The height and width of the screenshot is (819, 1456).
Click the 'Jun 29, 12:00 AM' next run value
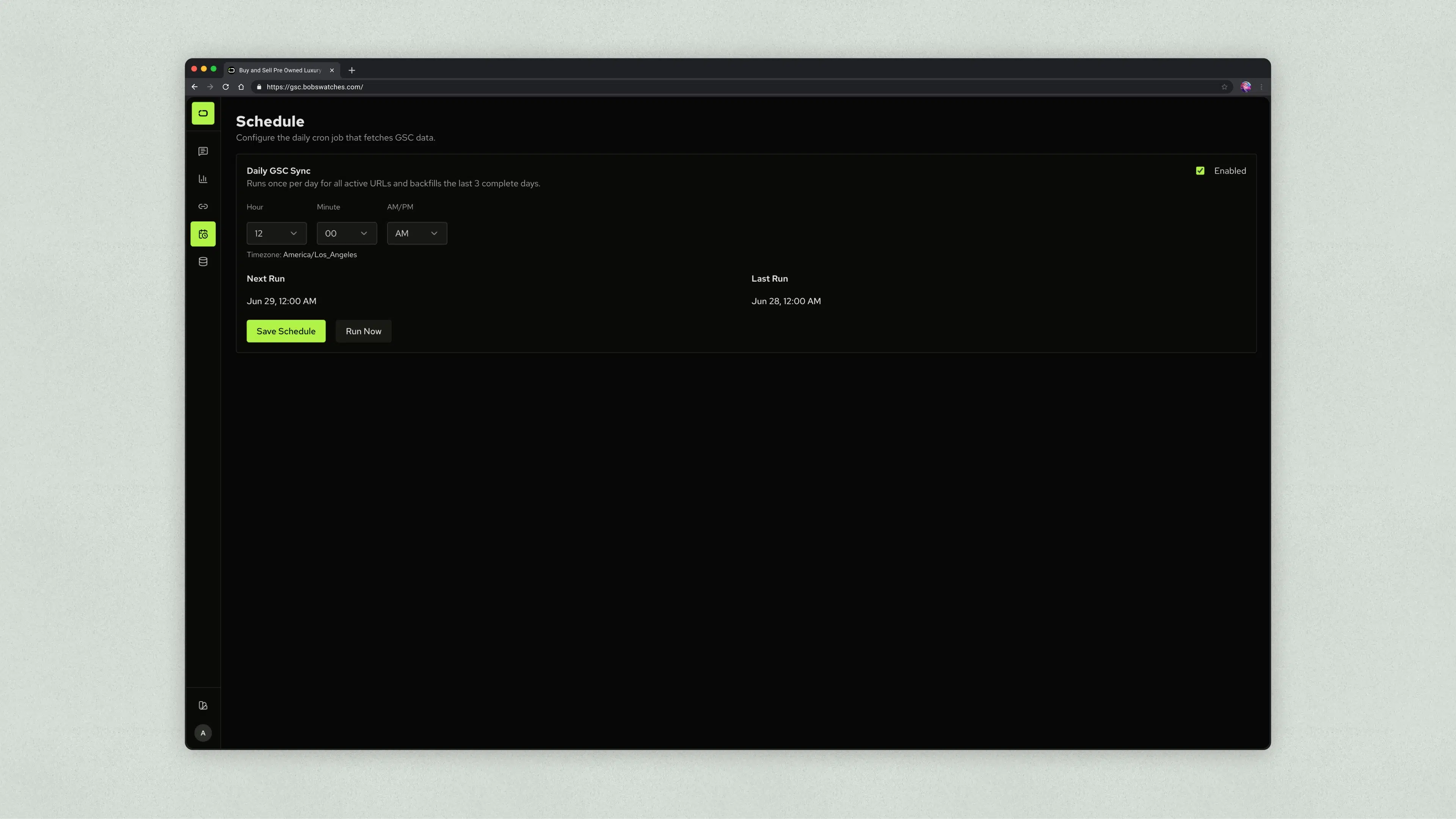point(281,301)
